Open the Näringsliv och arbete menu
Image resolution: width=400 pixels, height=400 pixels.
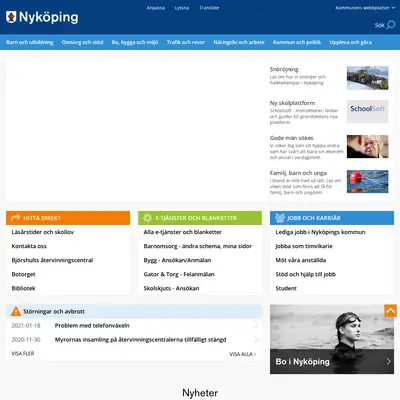[239, 42]
